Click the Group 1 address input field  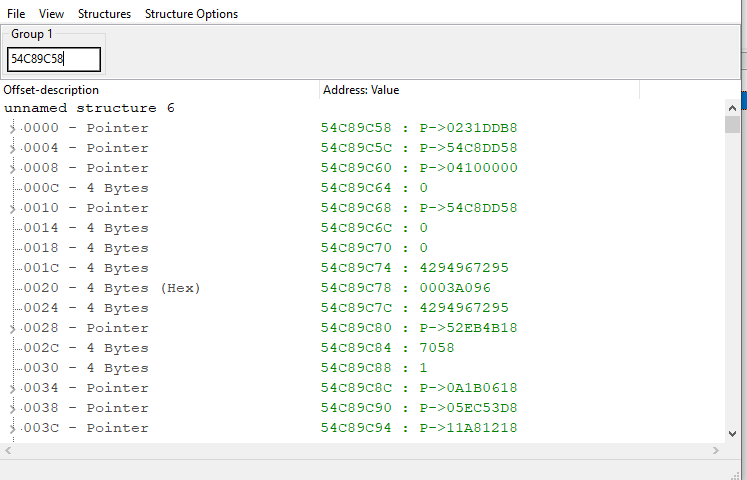pyautogui.click(x=54, y=59)
